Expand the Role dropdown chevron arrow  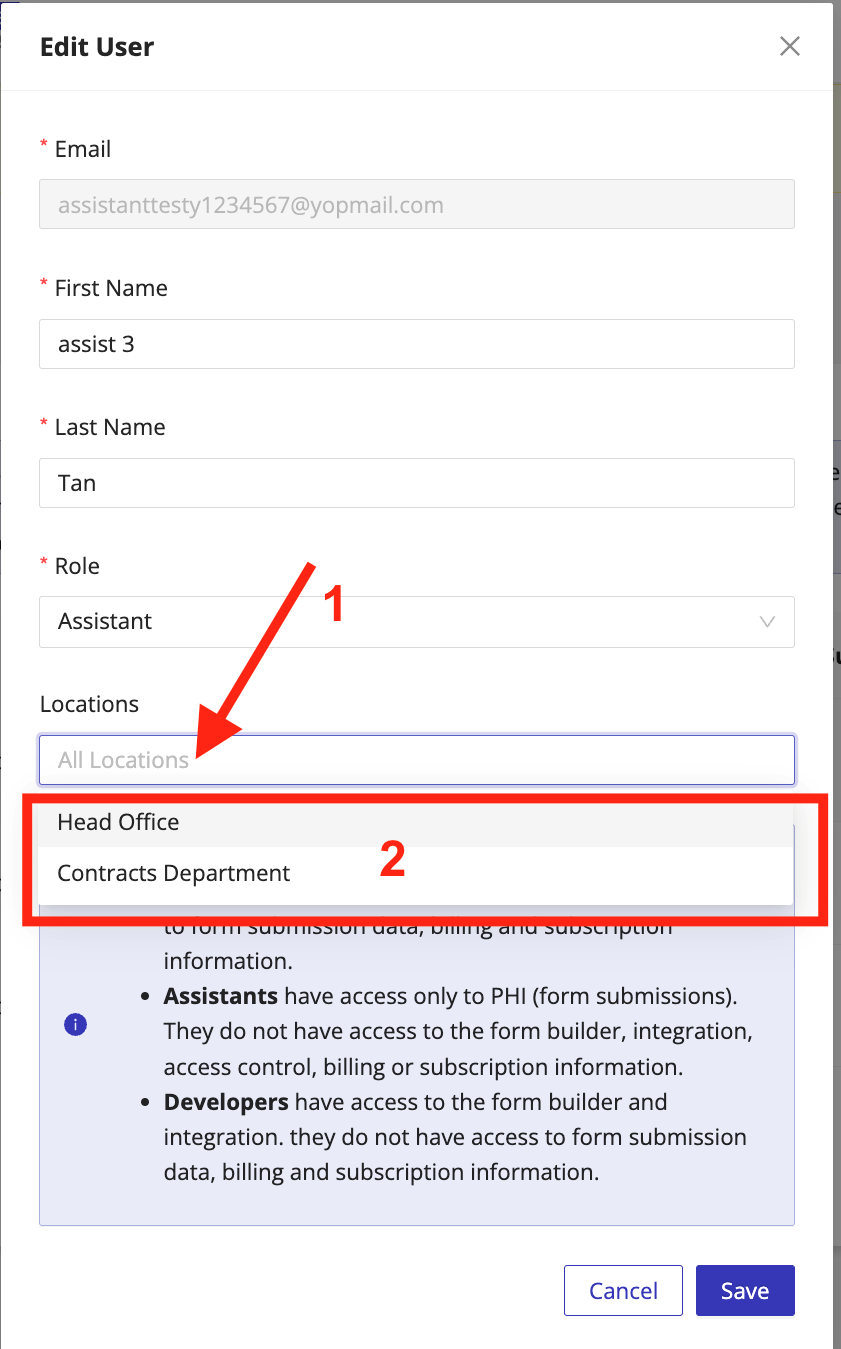[767, 622]
